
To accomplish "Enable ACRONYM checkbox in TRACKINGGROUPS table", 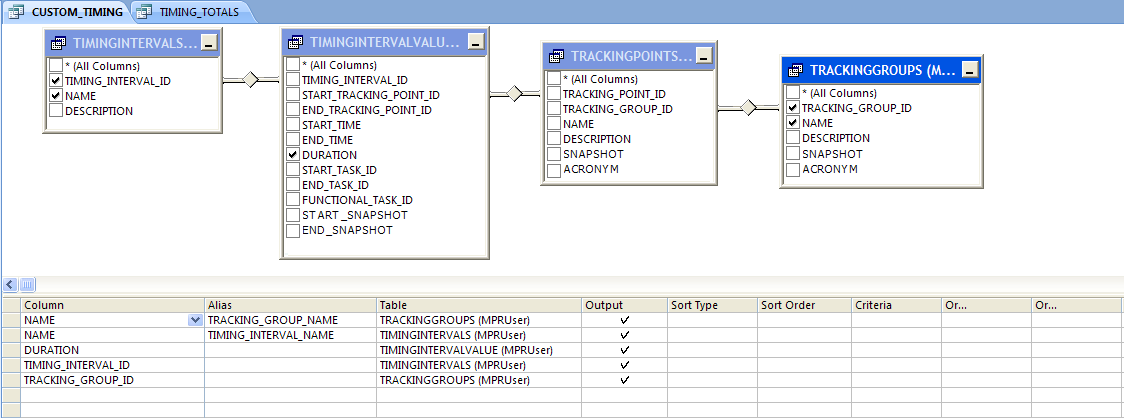I will click(x=792, y=169).
